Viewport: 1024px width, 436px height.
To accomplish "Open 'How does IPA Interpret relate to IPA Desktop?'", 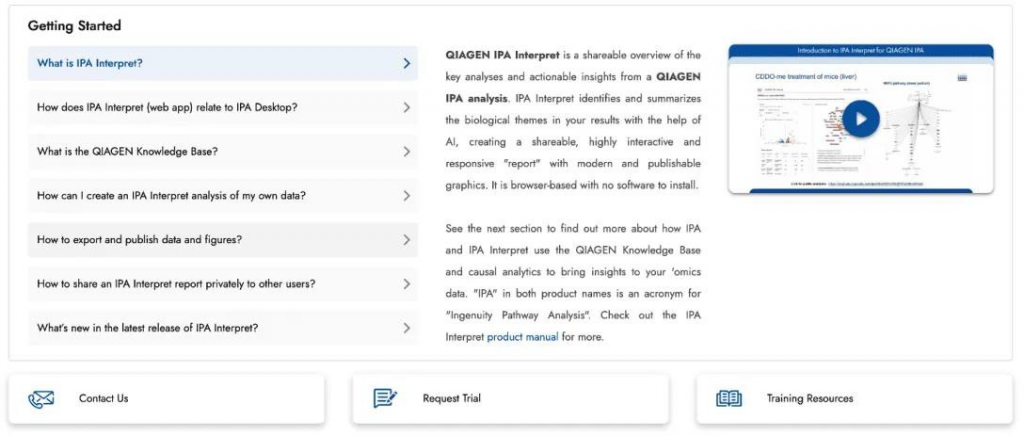I will point(166,107).
